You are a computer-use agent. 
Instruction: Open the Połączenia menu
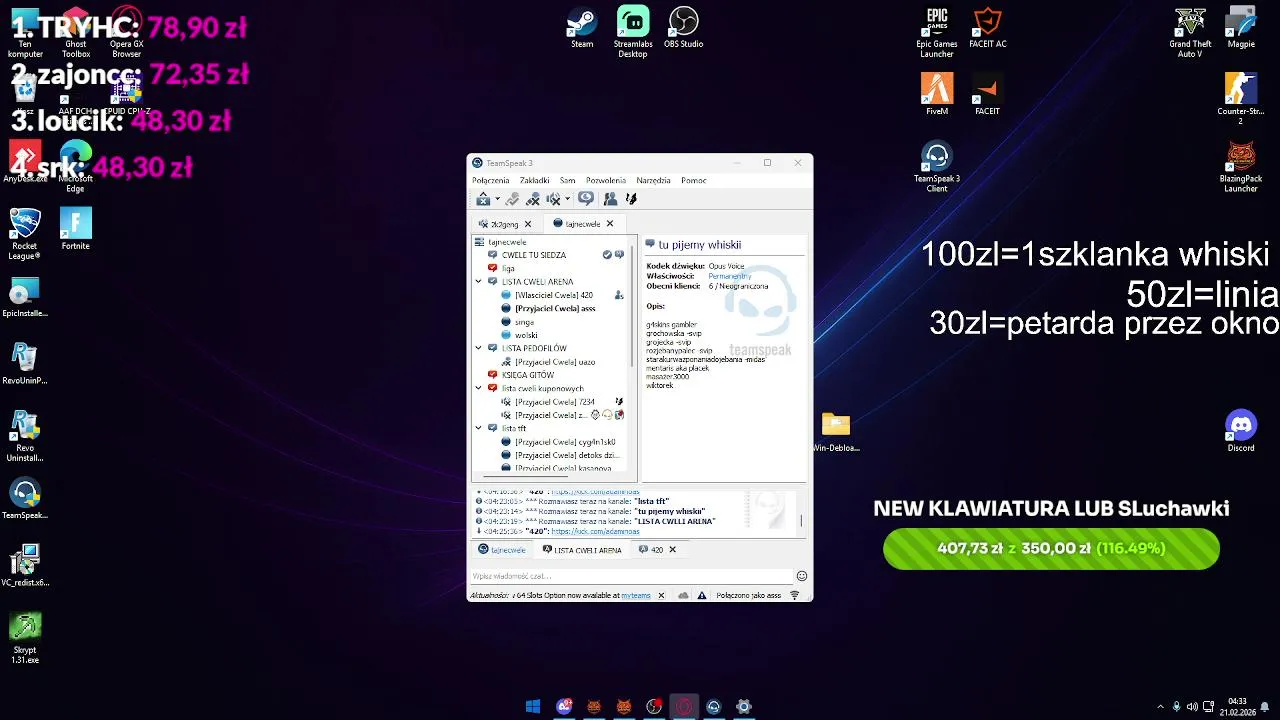click(x=491, y=181)
